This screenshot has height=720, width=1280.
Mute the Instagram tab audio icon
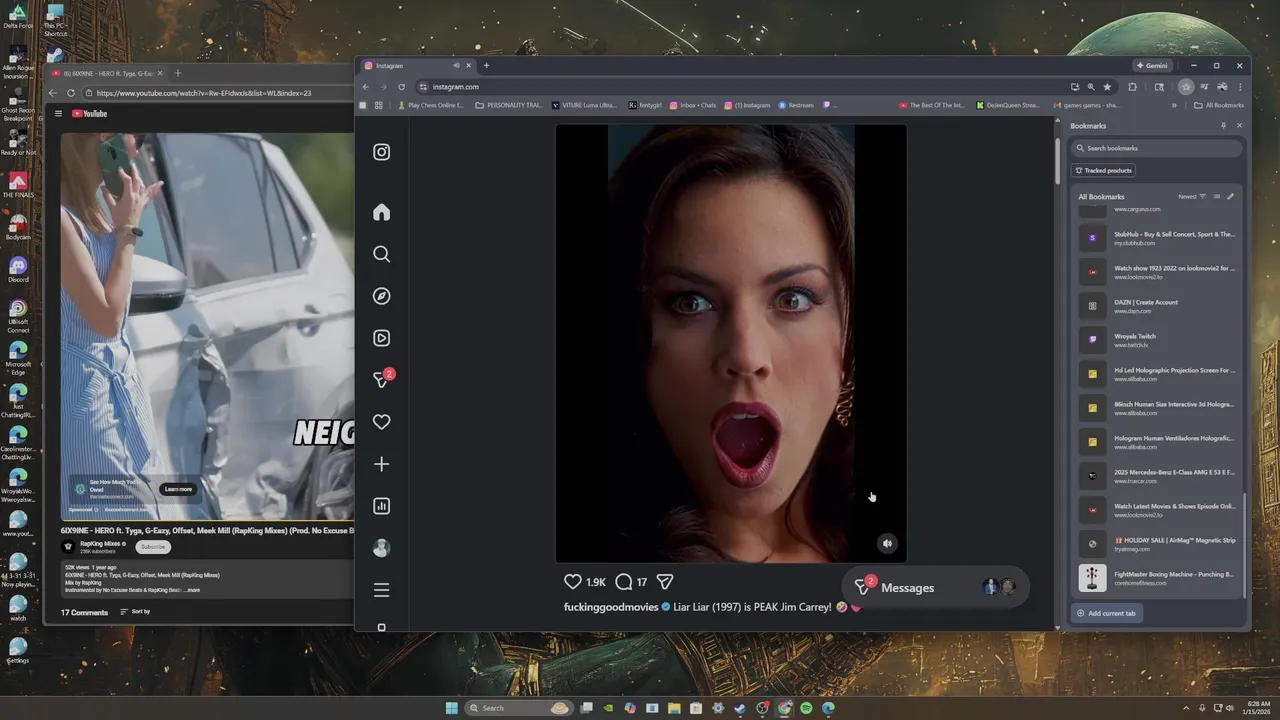(455, 66)
